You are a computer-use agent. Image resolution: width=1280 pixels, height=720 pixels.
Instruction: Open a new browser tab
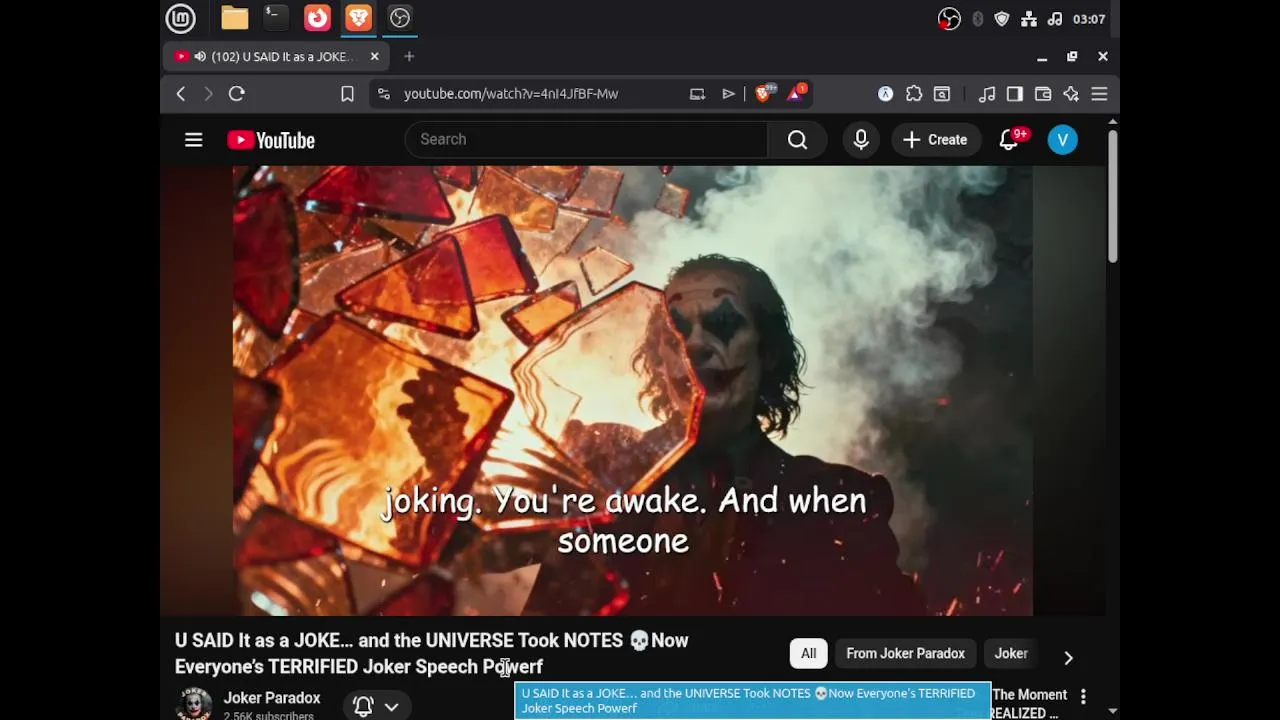tap(409, 57)
